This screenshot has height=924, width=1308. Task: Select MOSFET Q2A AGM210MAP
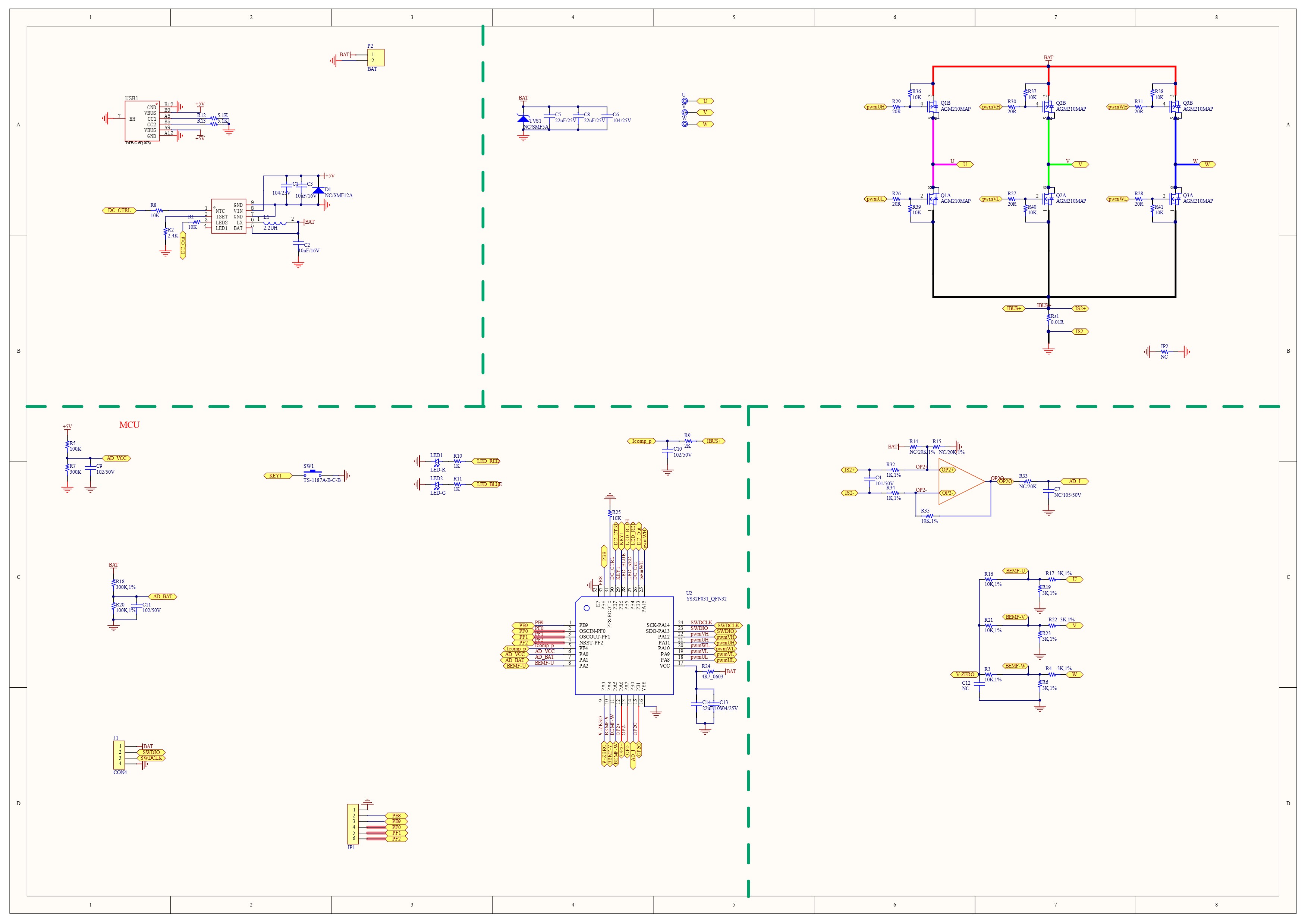coord(1048,199)
